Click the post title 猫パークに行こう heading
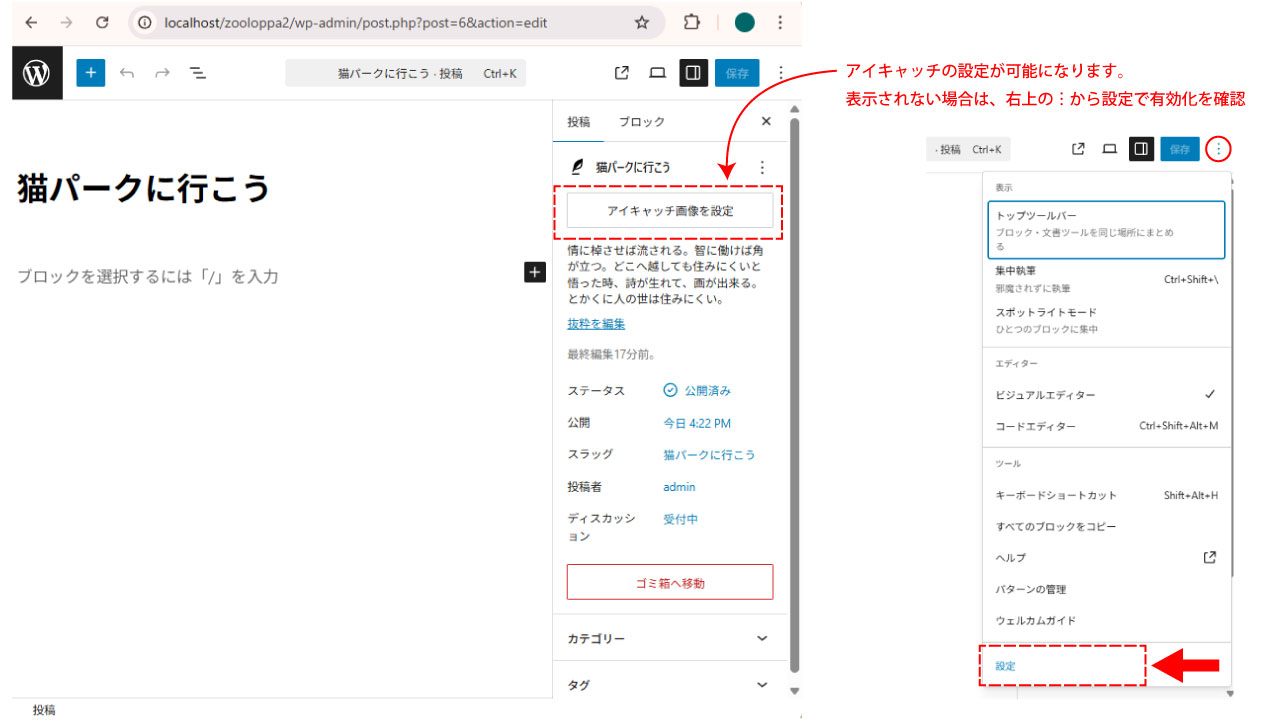This screenshot has height=720, width=1280. pyautogui.click(x=144, y=188)
